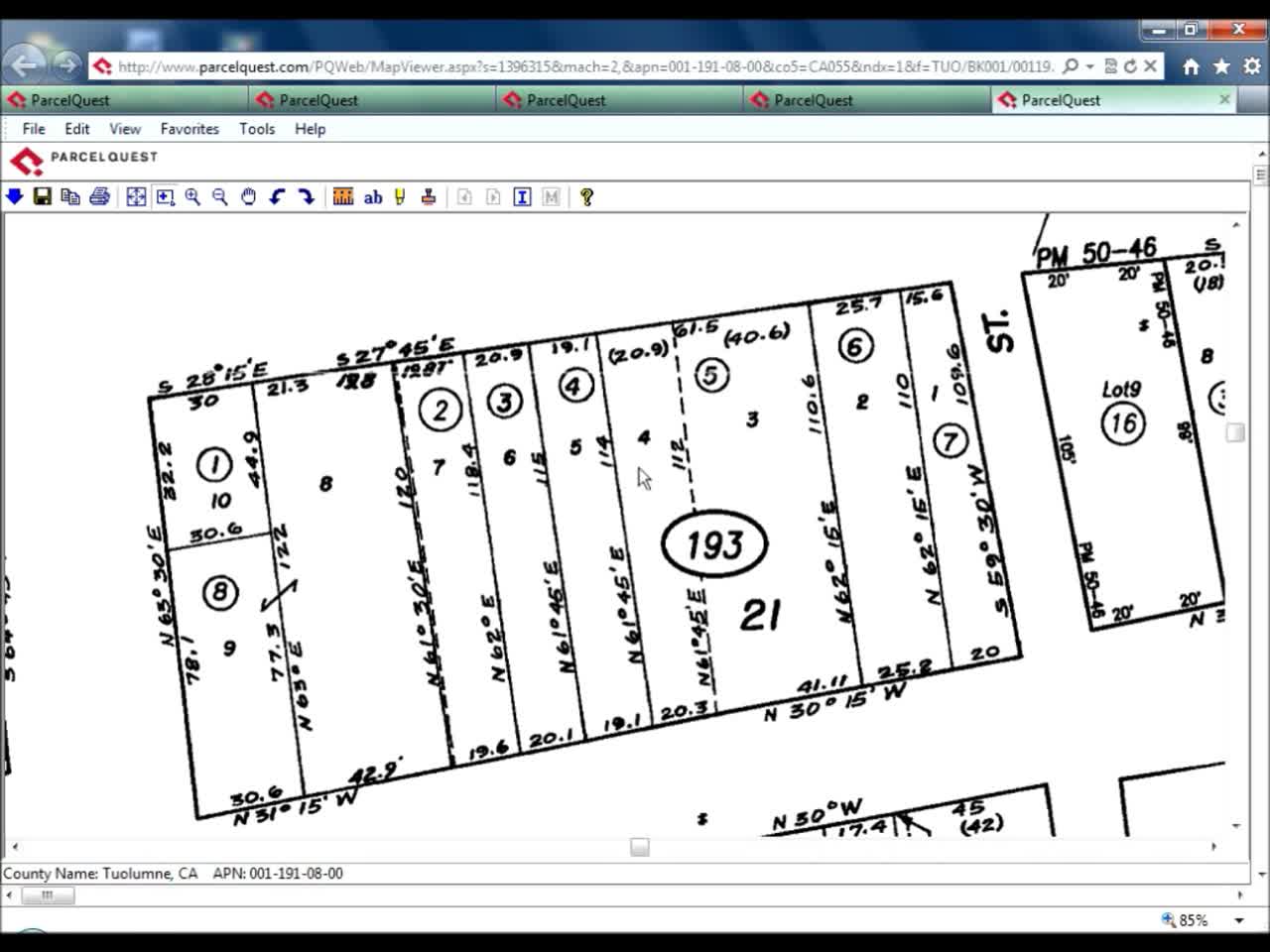This screenshot has height=952, width=1270.
Task: Save the parcel map with floppy icon
Action: click(x=42, y=196)
